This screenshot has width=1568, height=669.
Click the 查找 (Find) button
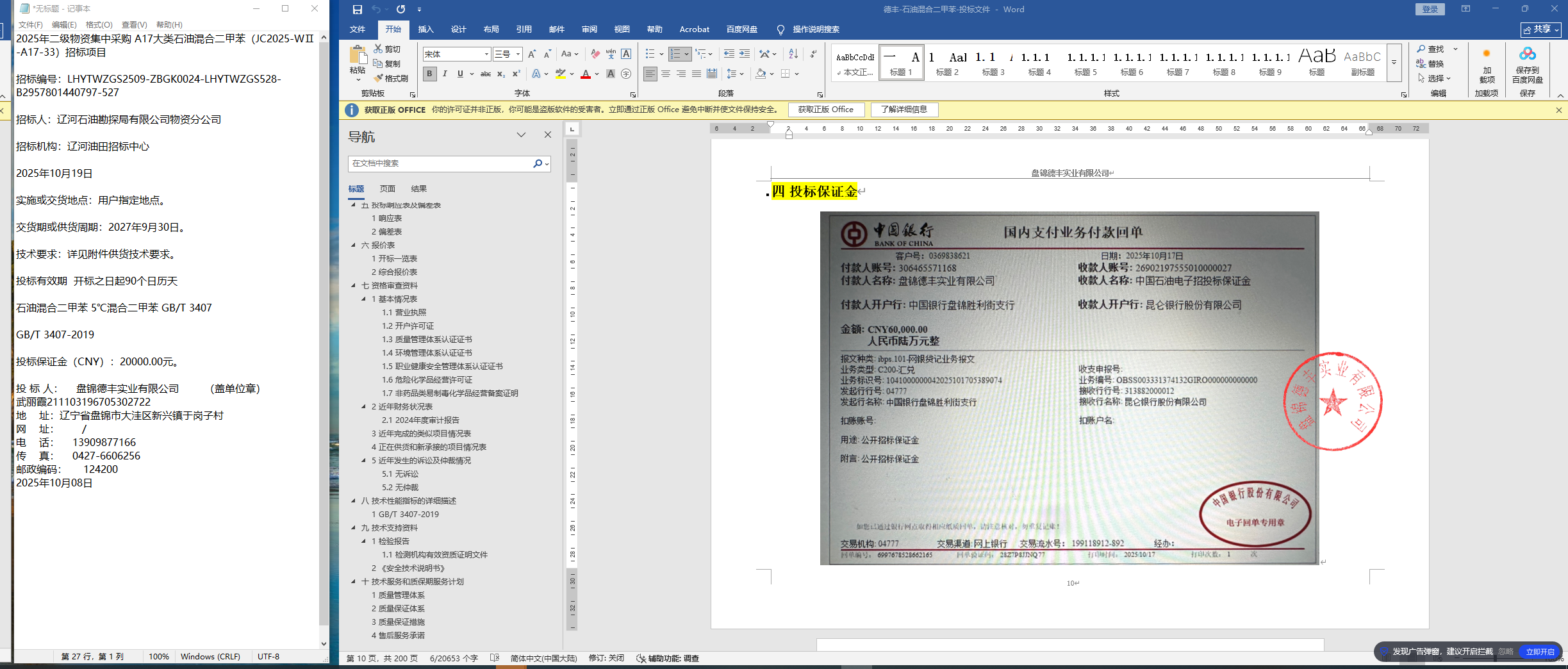(x=1430, y=49)
